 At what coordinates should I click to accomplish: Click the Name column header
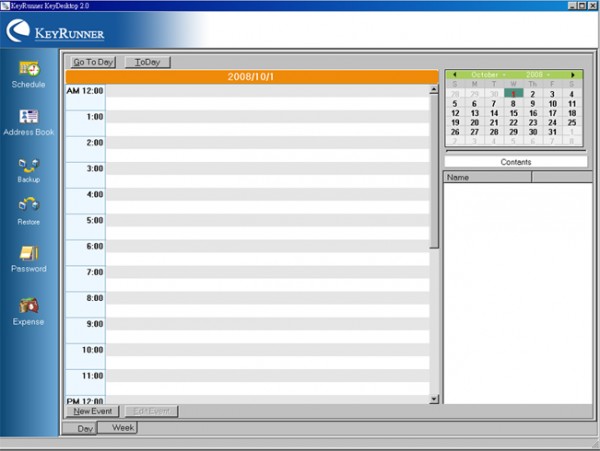(488, 177)
